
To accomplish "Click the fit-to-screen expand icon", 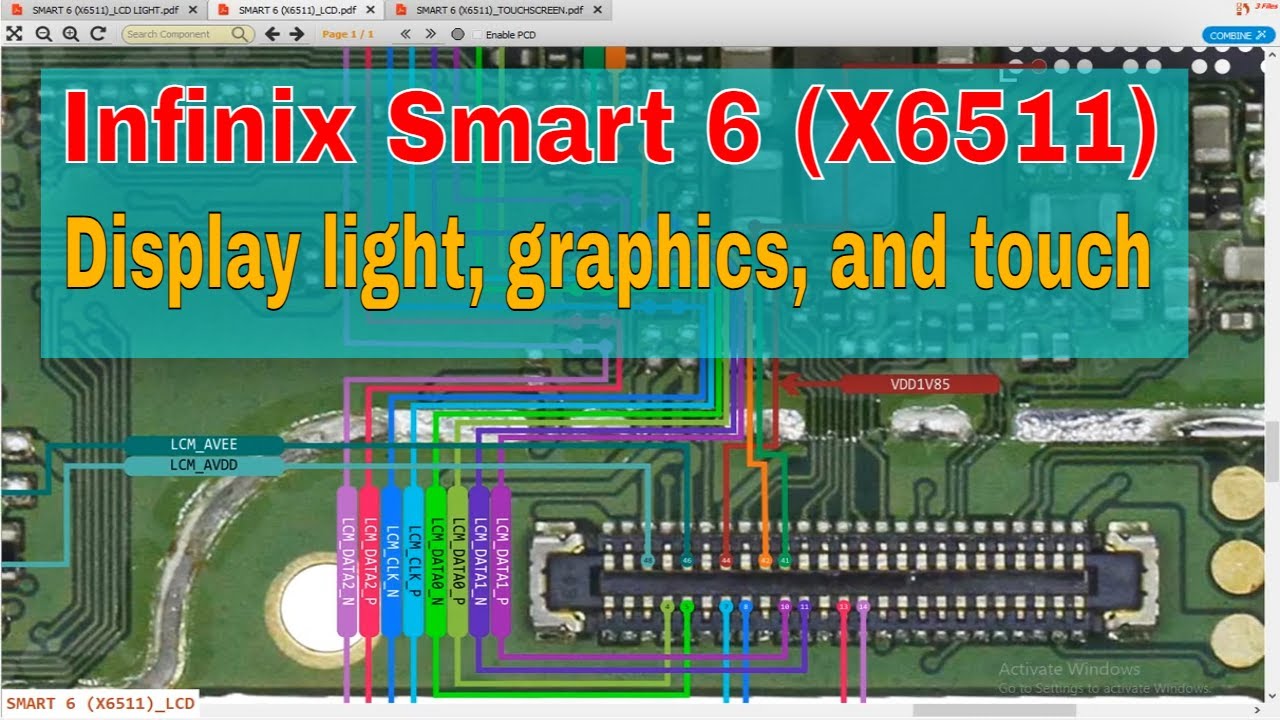I will click(14, 33).
